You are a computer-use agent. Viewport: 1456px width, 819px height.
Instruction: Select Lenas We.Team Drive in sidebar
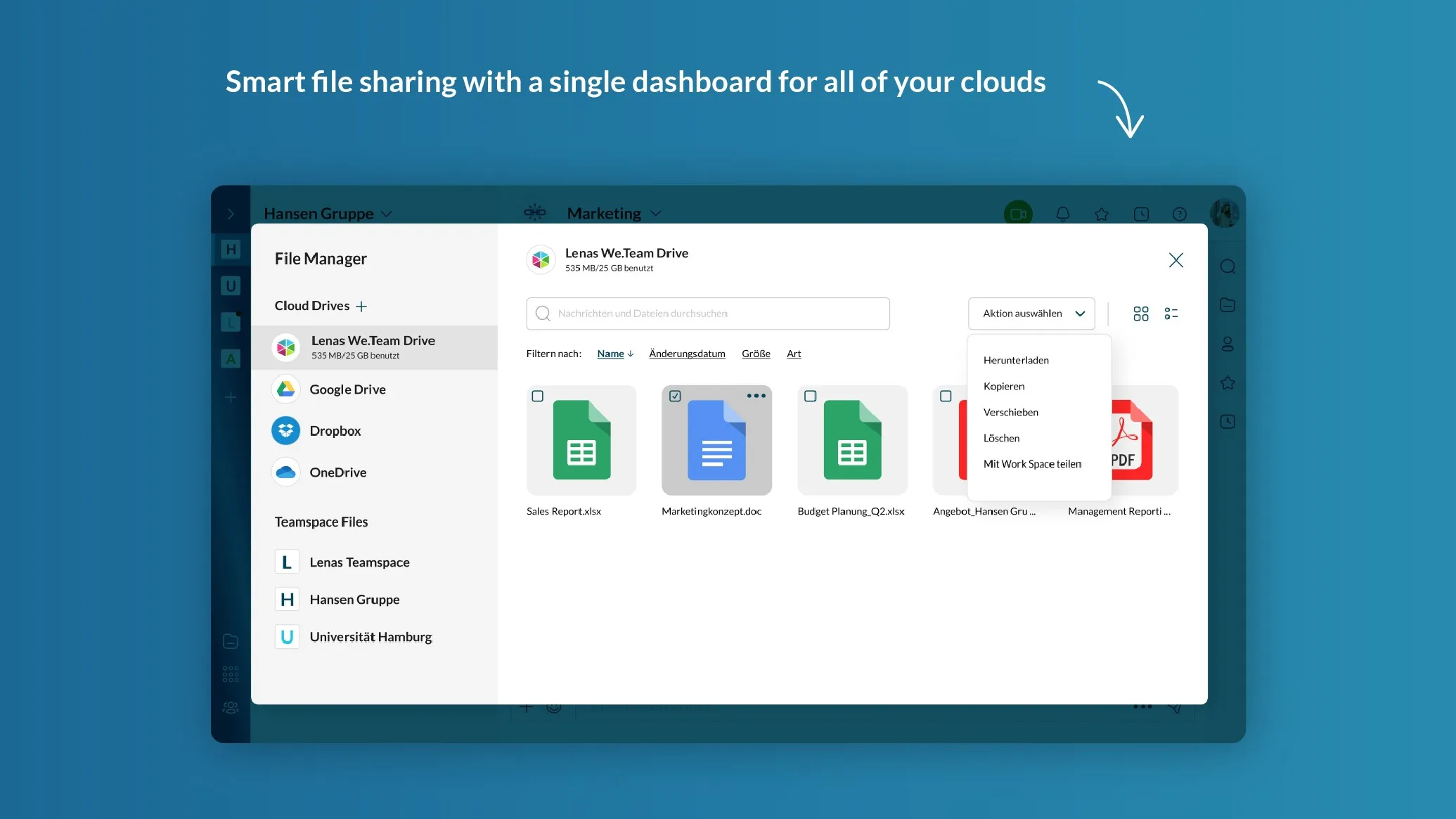[374, 347]
